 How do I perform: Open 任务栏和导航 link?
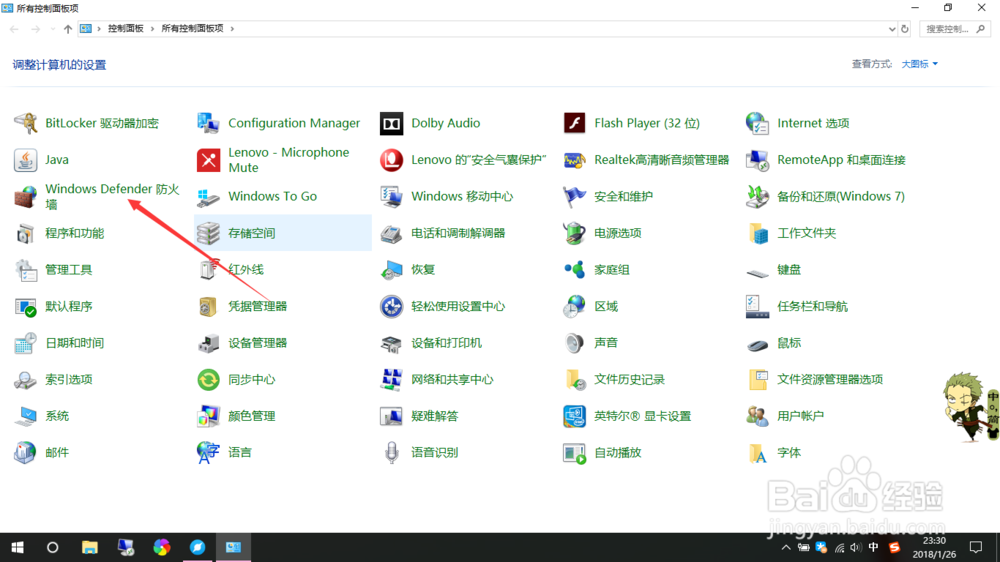812,306
